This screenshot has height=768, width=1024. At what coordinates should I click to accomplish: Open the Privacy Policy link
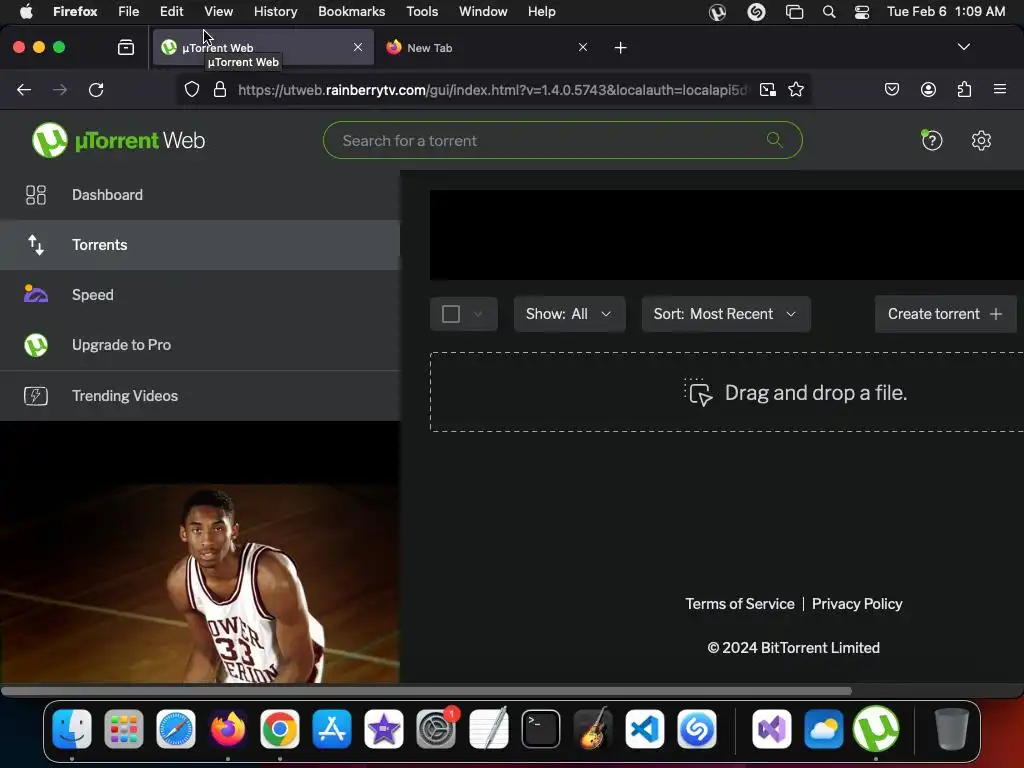[x=857, y=604]
